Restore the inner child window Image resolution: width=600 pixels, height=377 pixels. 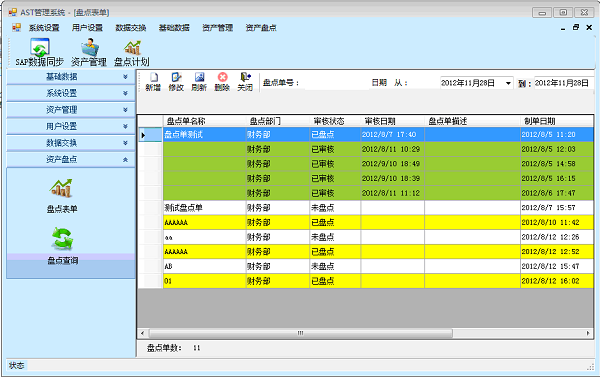(576, 27)
